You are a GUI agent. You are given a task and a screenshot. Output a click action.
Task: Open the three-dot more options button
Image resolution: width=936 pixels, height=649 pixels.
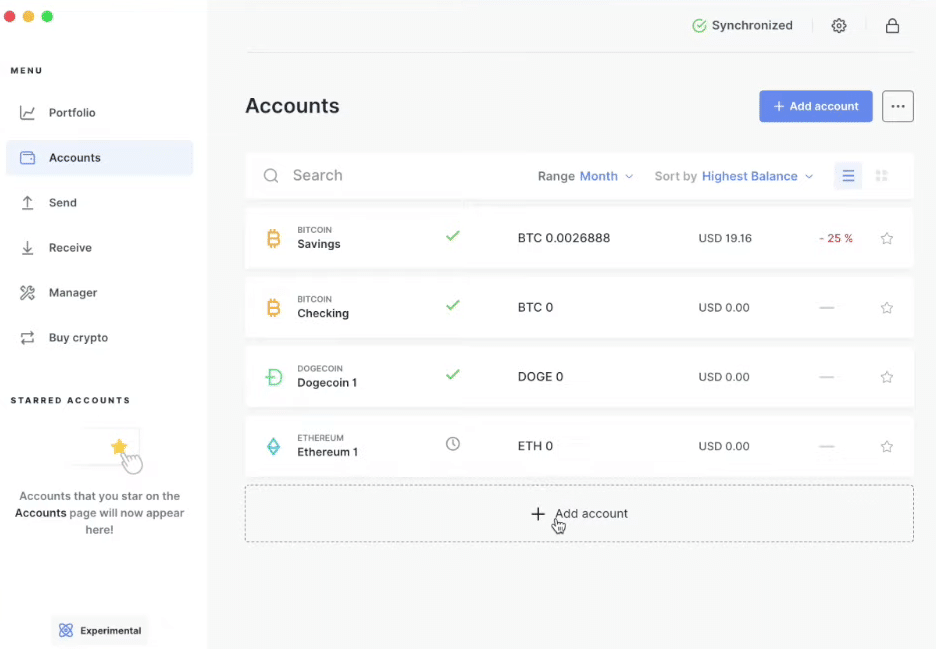tap(898, 106)
